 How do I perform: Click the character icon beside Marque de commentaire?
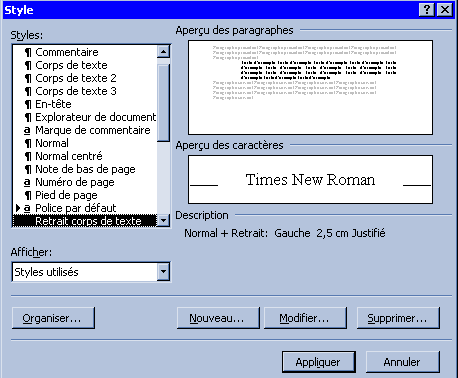(x=27, y=130)
